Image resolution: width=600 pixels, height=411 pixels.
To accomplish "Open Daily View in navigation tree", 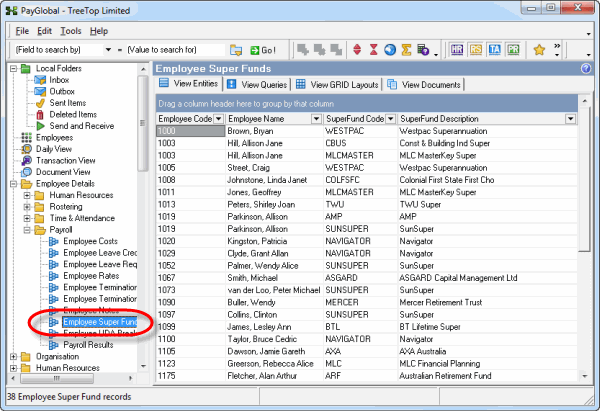I will point(56,149).
